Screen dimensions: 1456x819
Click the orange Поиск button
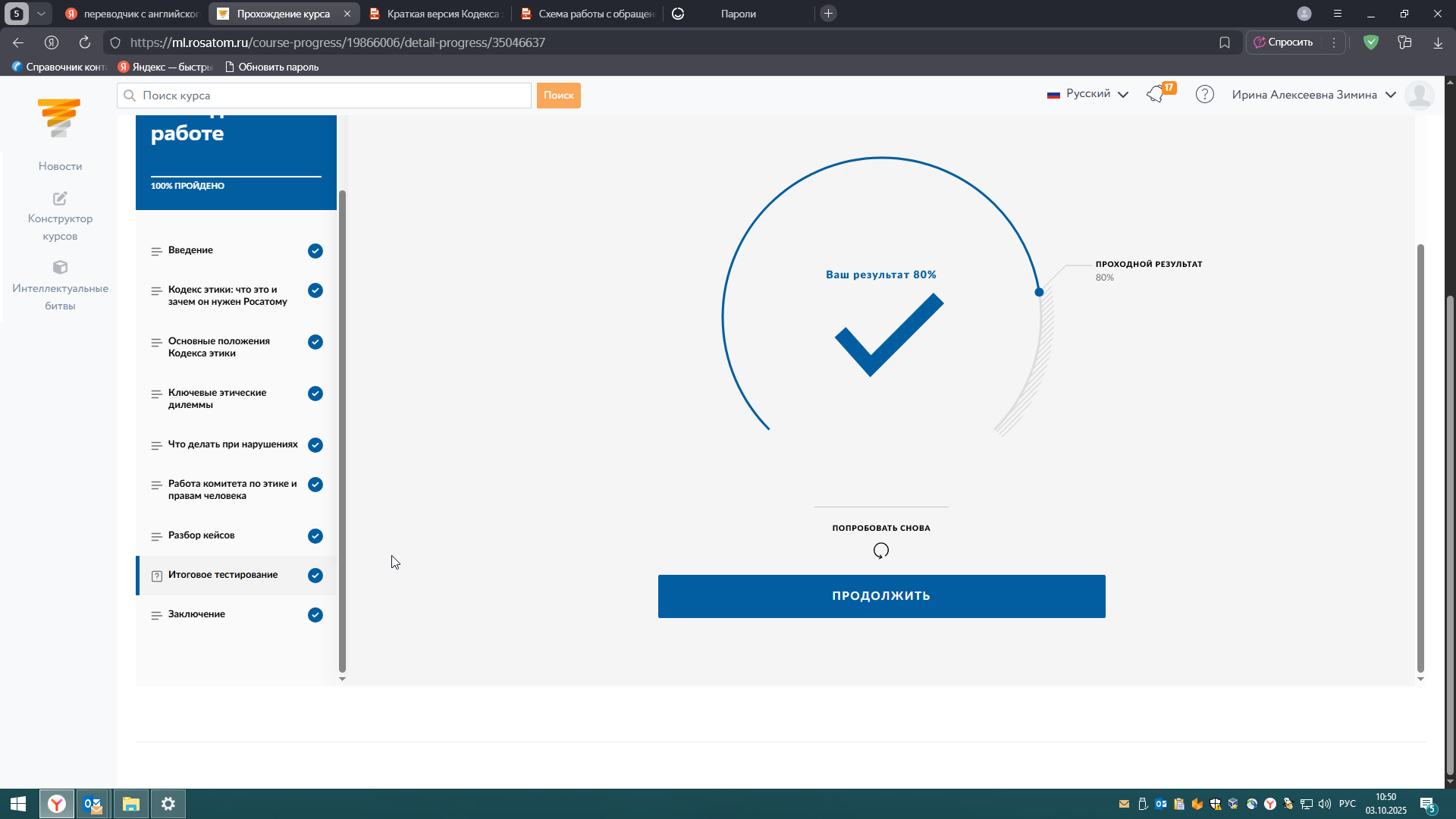(x=558, y=96)
